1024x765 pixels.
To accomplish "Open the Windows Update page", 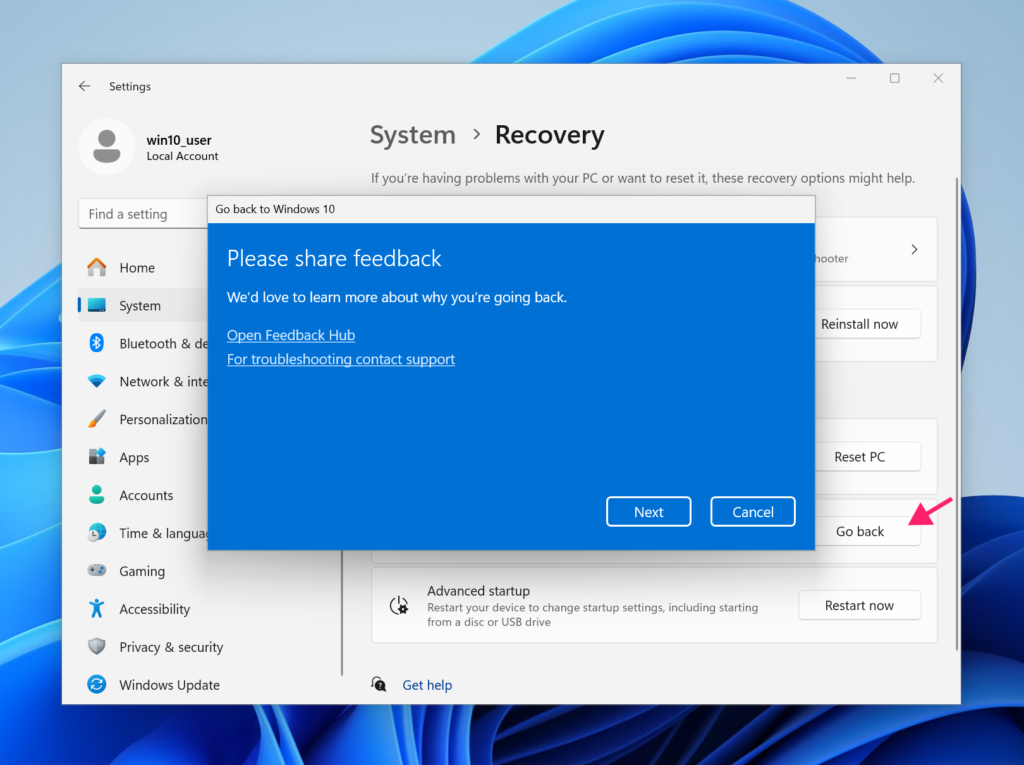I will [169, 684].
